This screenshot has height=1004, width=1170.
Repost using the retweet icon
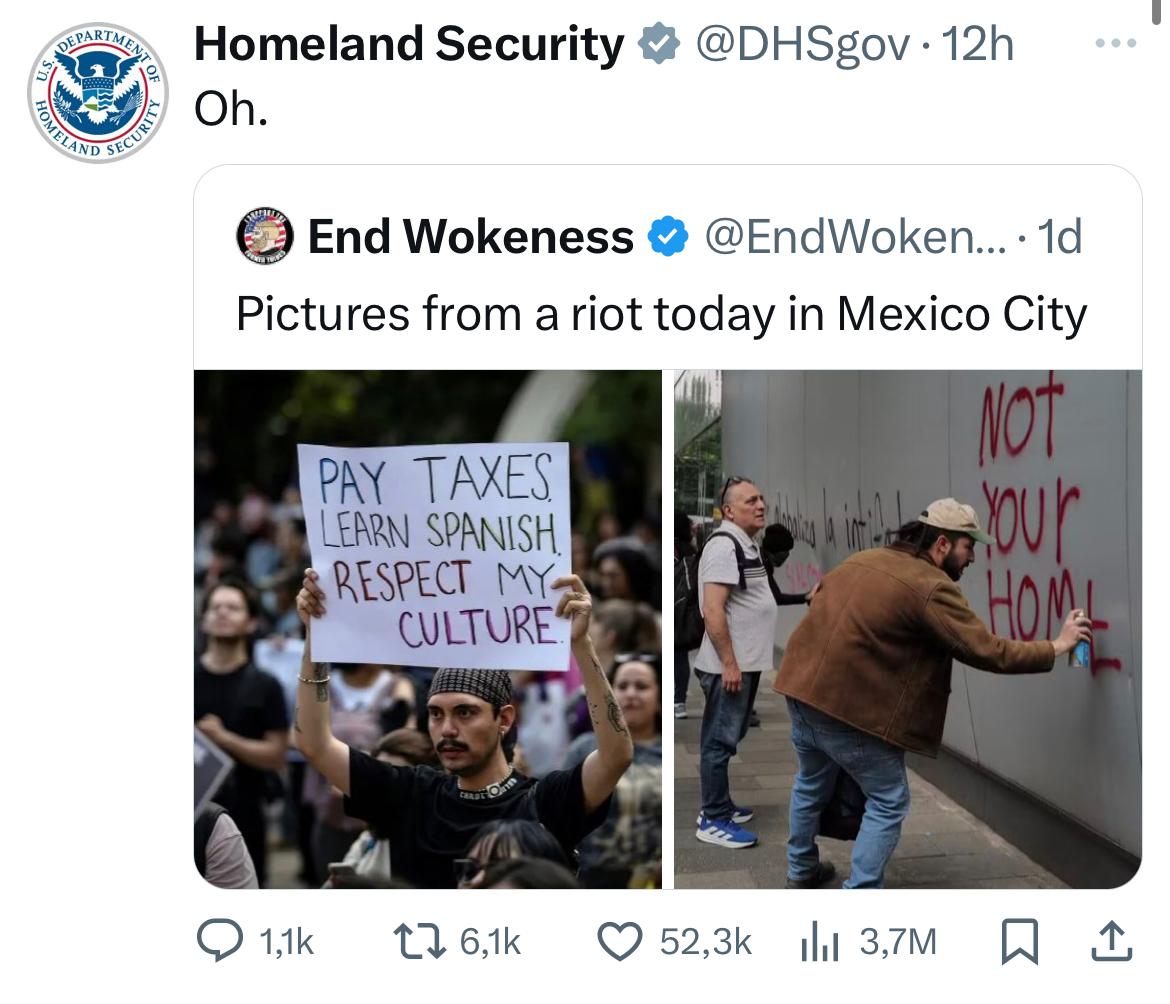click(x=419, y=941)
